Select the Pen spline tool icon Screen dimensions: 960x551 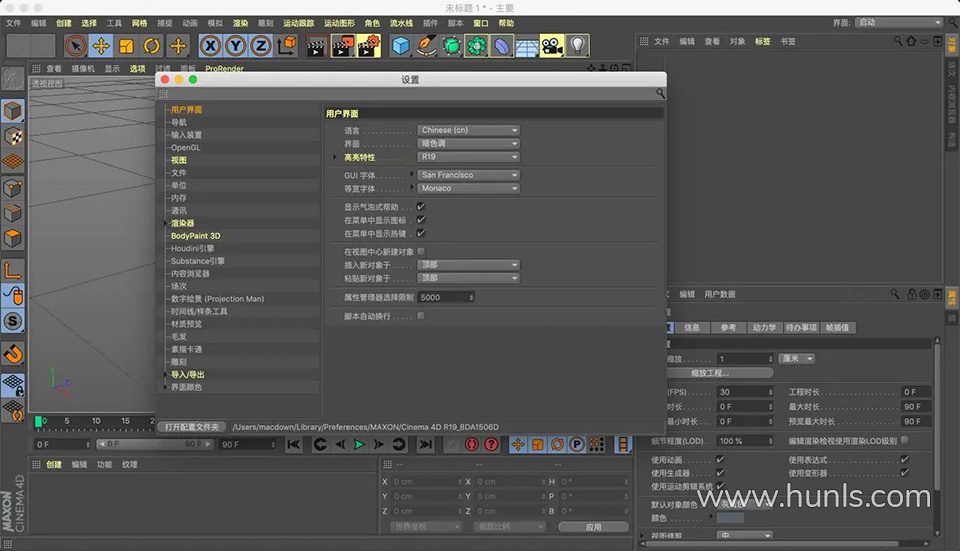[x=426, y=46]
